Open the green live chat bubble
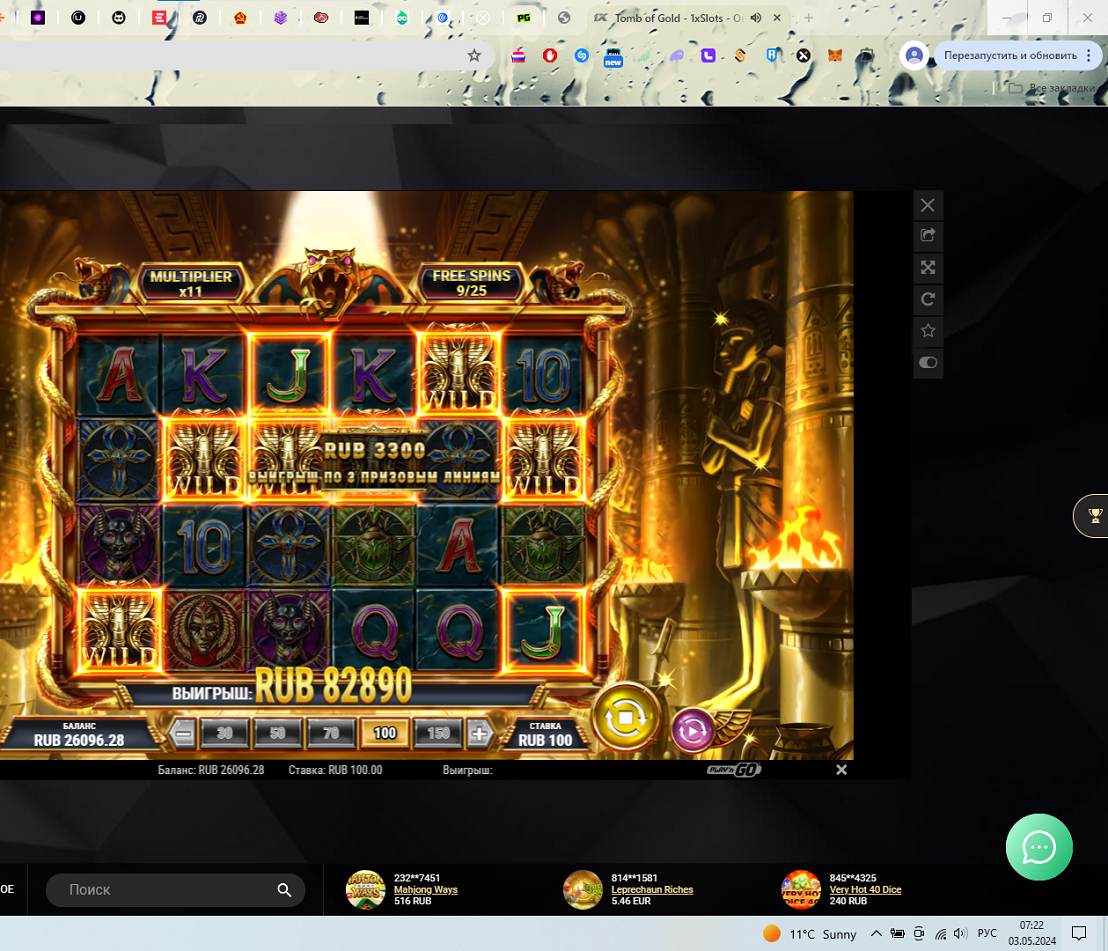Image resolution: width=1108 pixels, height=951 pixels. [1039, 847]
